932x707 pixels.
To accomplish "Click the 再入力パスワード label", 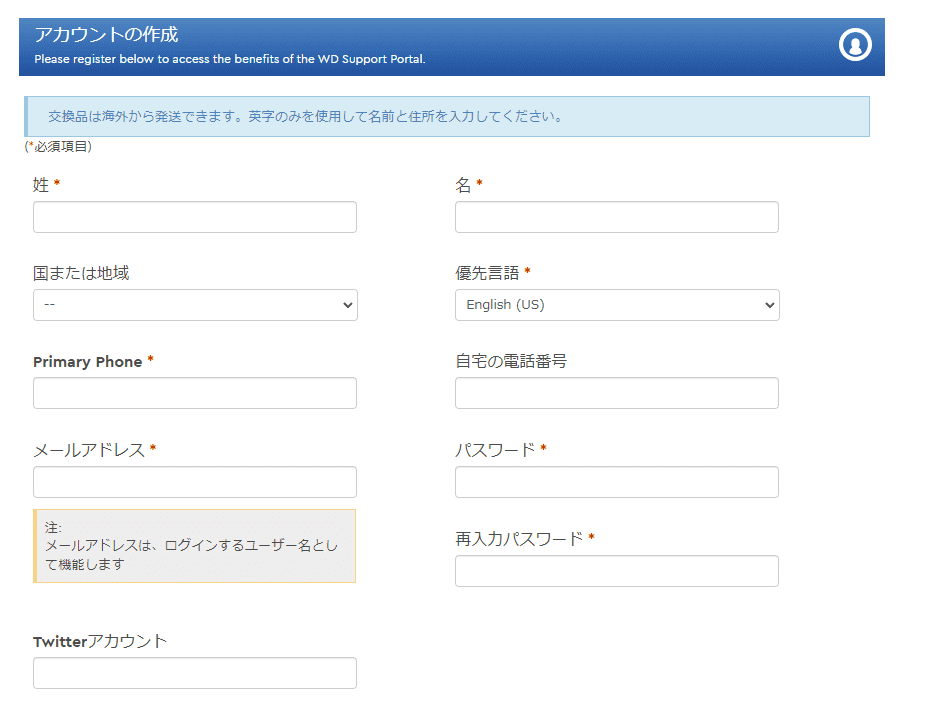I will click(519, 539).
